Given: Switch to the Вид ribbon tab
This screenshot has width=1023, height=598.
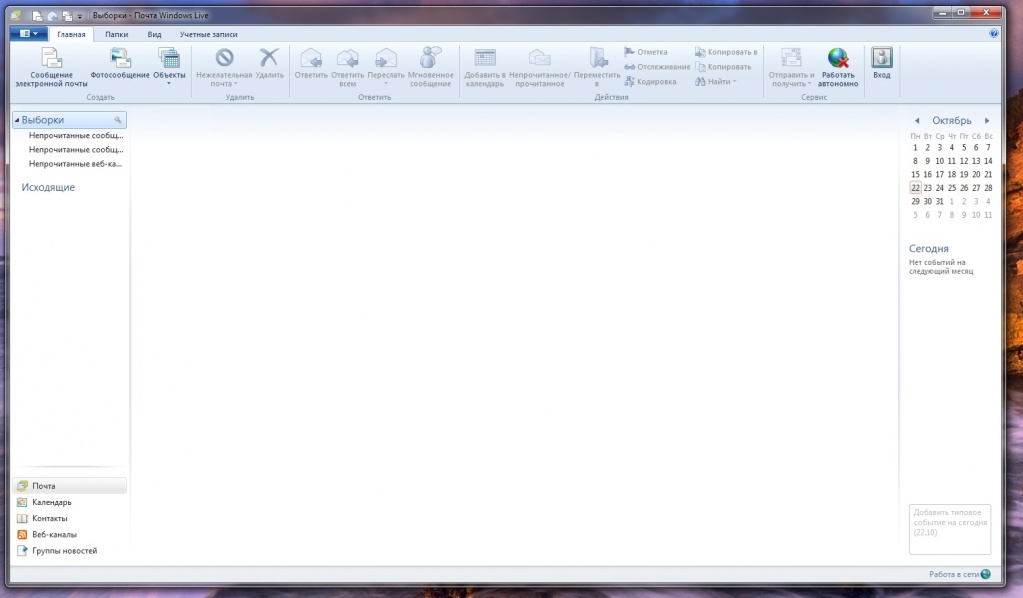Looking at the screenshot, I should pyautogui.click(x=154, y=34).
